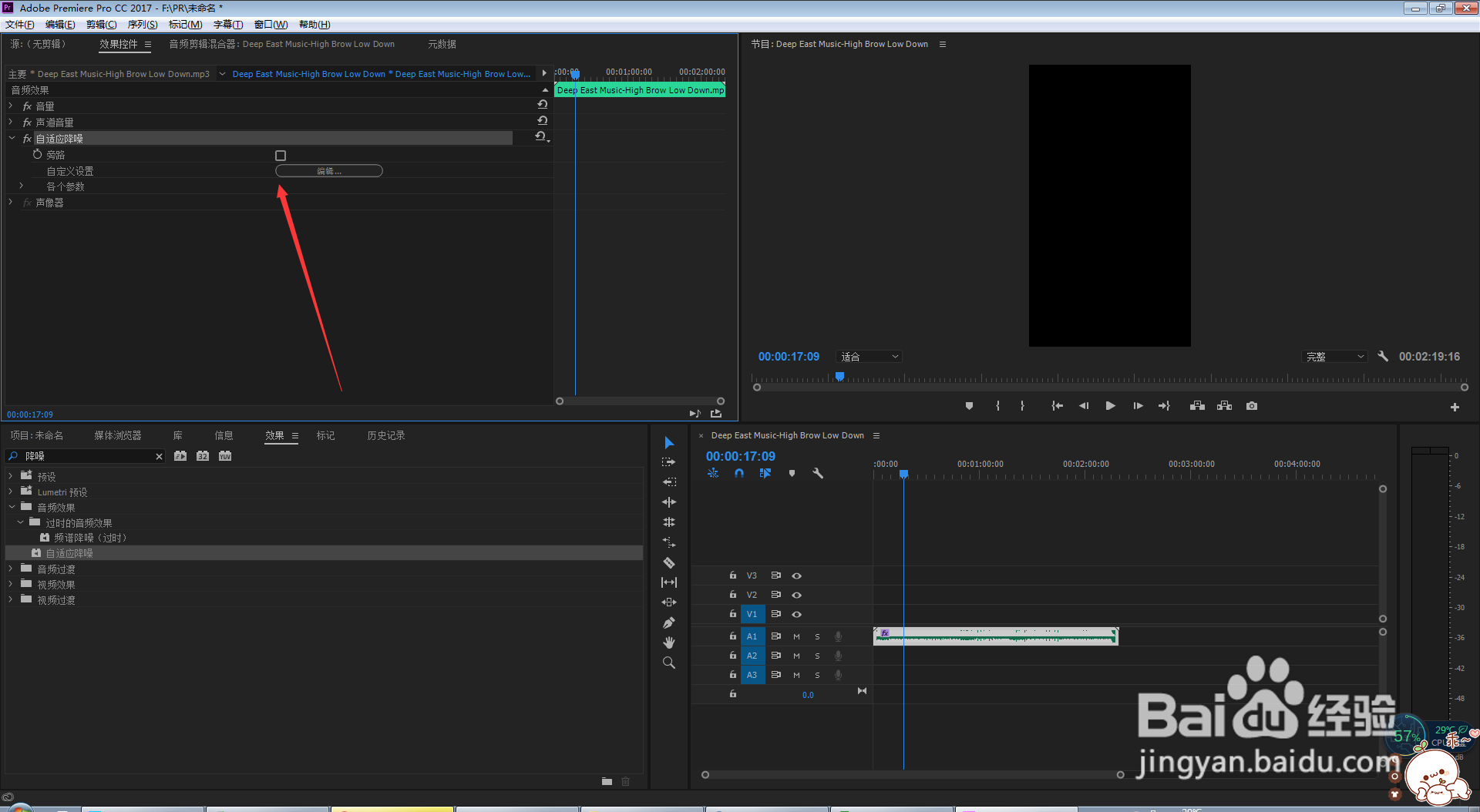The height and width of the screenshot is (812, 1480).
Task: Reset the 自适应降噪 effect
Action: tap(541, 136)
